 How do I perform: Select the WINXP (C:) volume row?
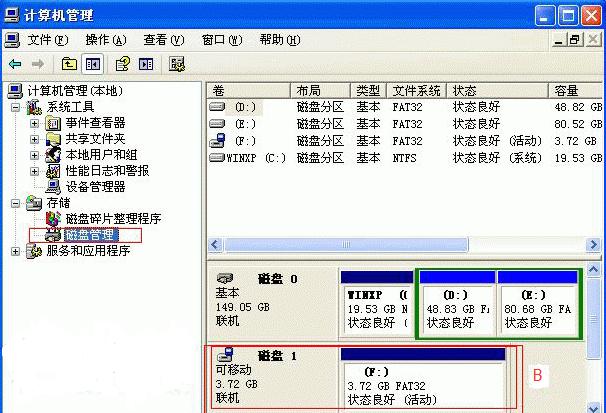[x=248, y=158]
